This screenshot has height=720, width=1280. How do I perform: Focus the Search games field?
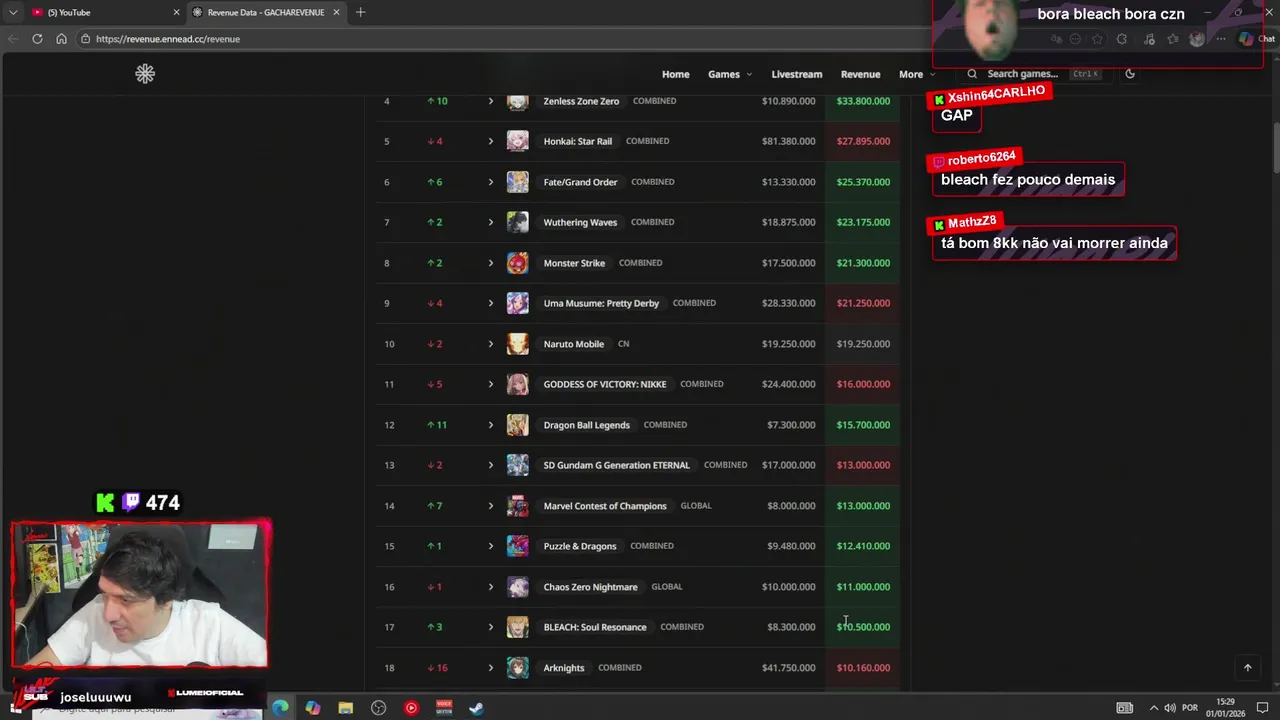[1034, 74]
